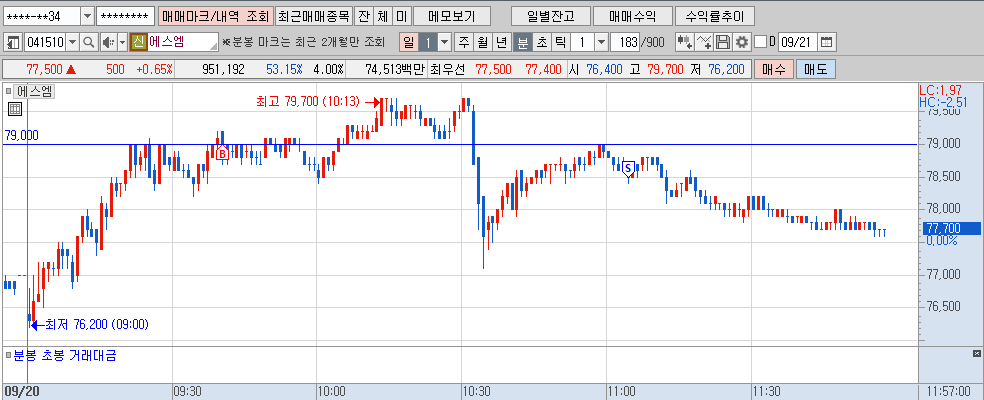Click the account password field
The width and height of the screenshot is (984, 400).
(126, 16)
